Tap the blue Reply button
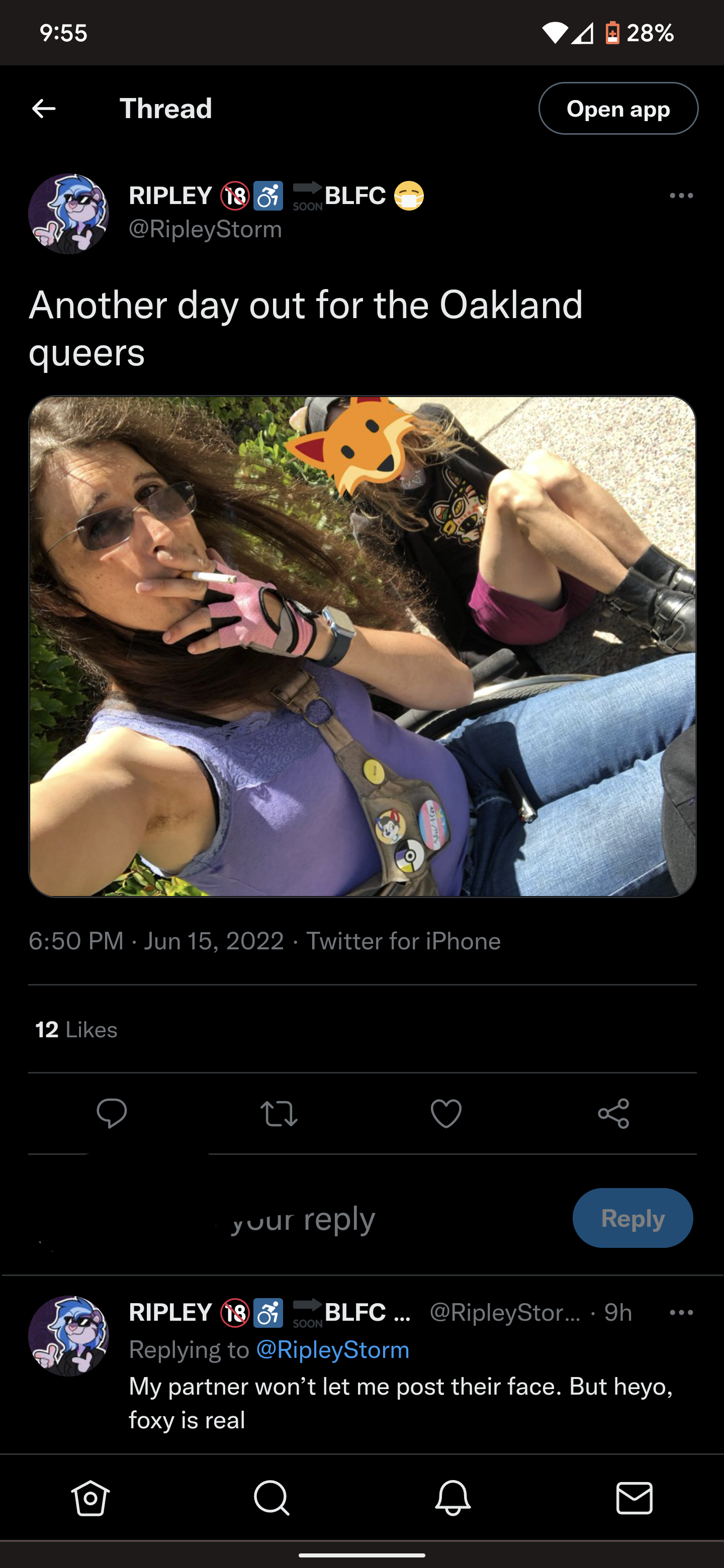The width and height of the screenshot is (724, 1568). pyautogui.click(x=632, y=1218)
